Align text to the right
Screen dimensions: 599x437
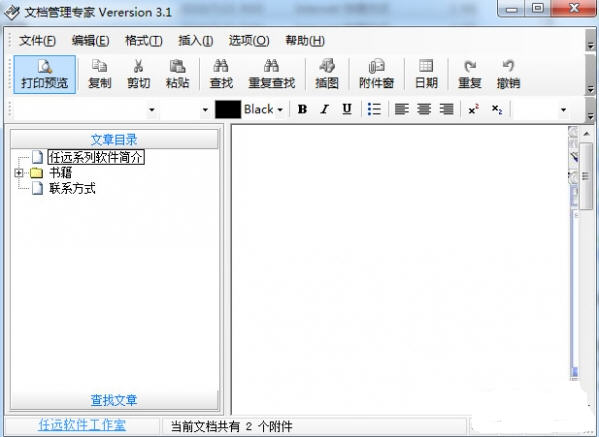pyautogui.click(x=446, y=109)
